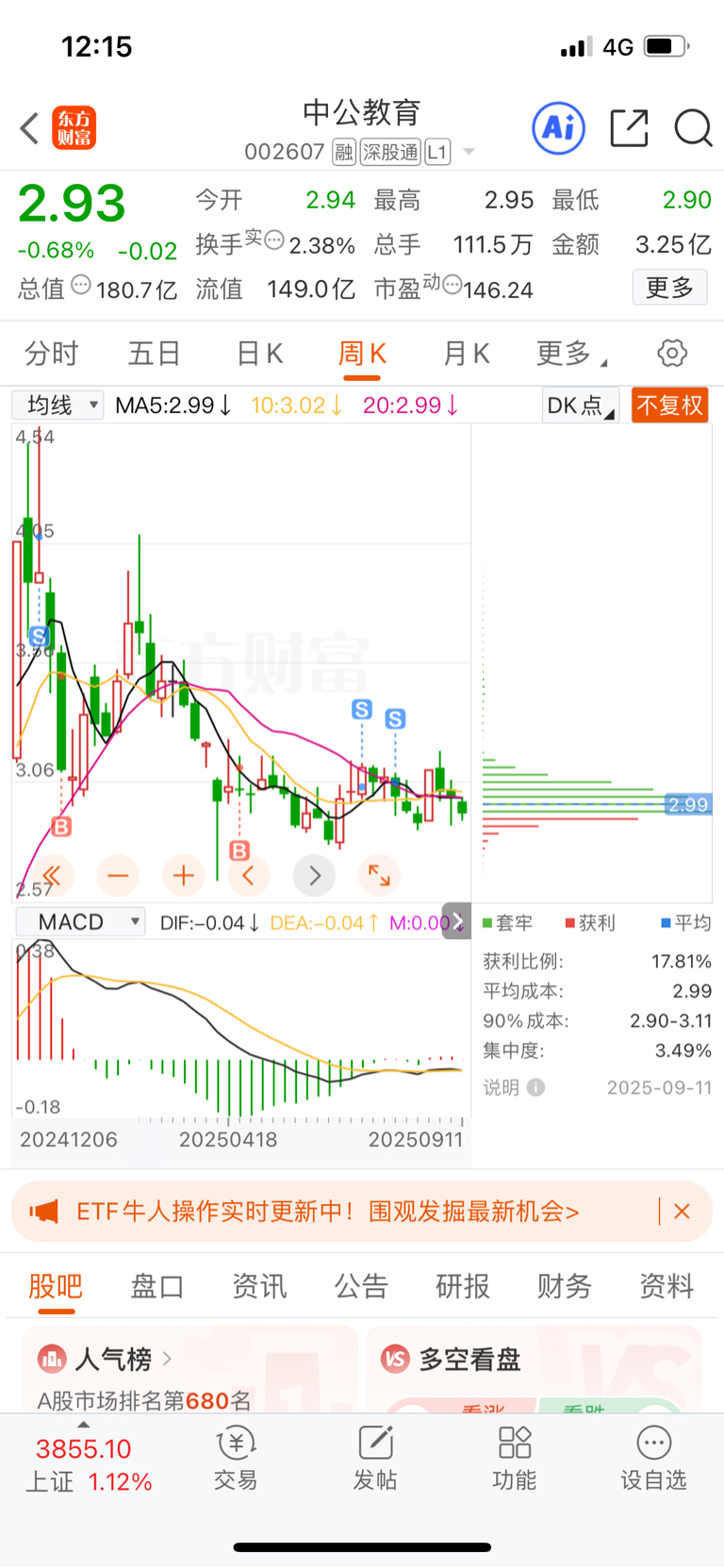Open MACD indicator dropdown
Screen dimensions: 724x1568
tap(80, 922)
